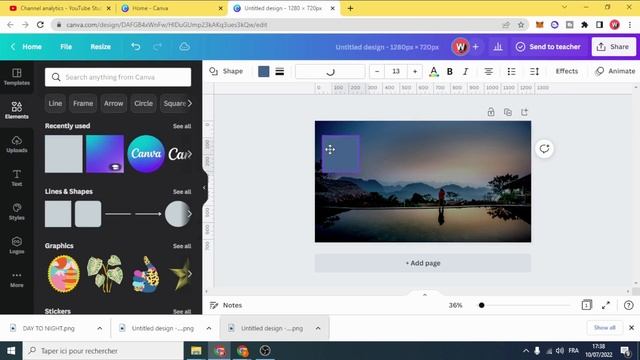Viewport: 640px width, 360px height.
Task: Show more Lines & Shapes via chevron
Action: click(x=189, y=214)
